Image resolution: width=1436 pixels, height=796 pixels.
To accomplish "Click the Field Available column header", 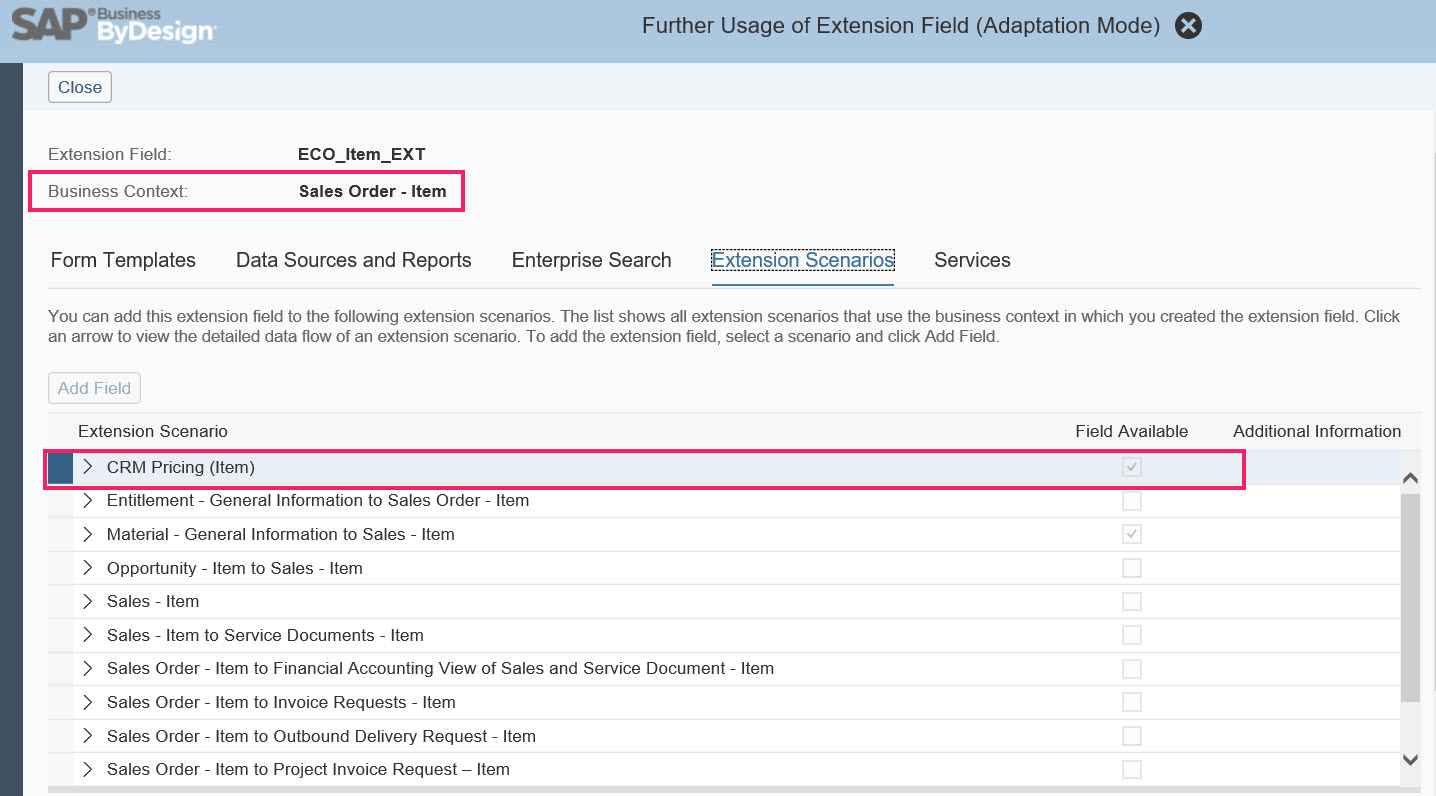I will 1132,431.
